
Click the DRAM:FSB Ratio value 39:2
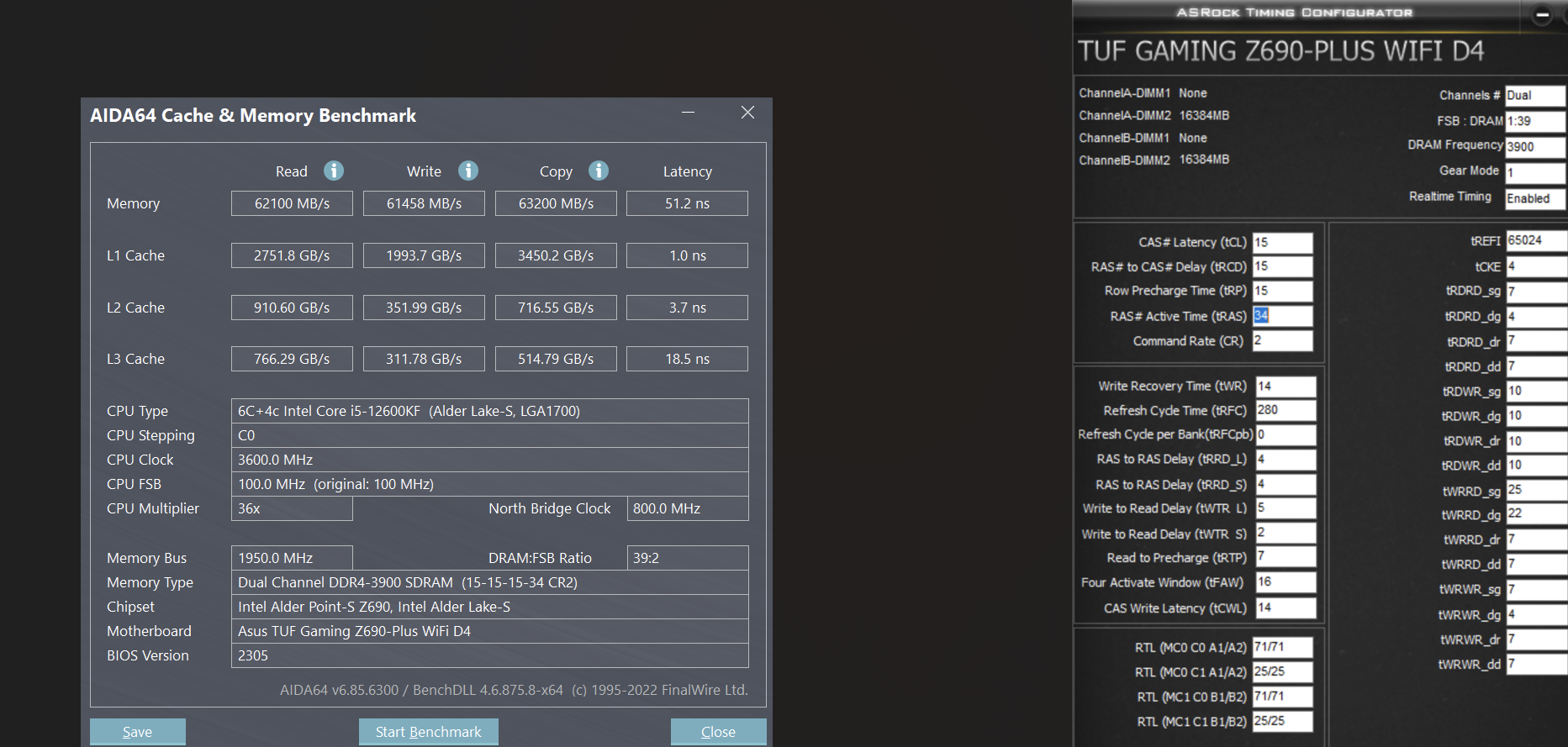coord(688,558)
